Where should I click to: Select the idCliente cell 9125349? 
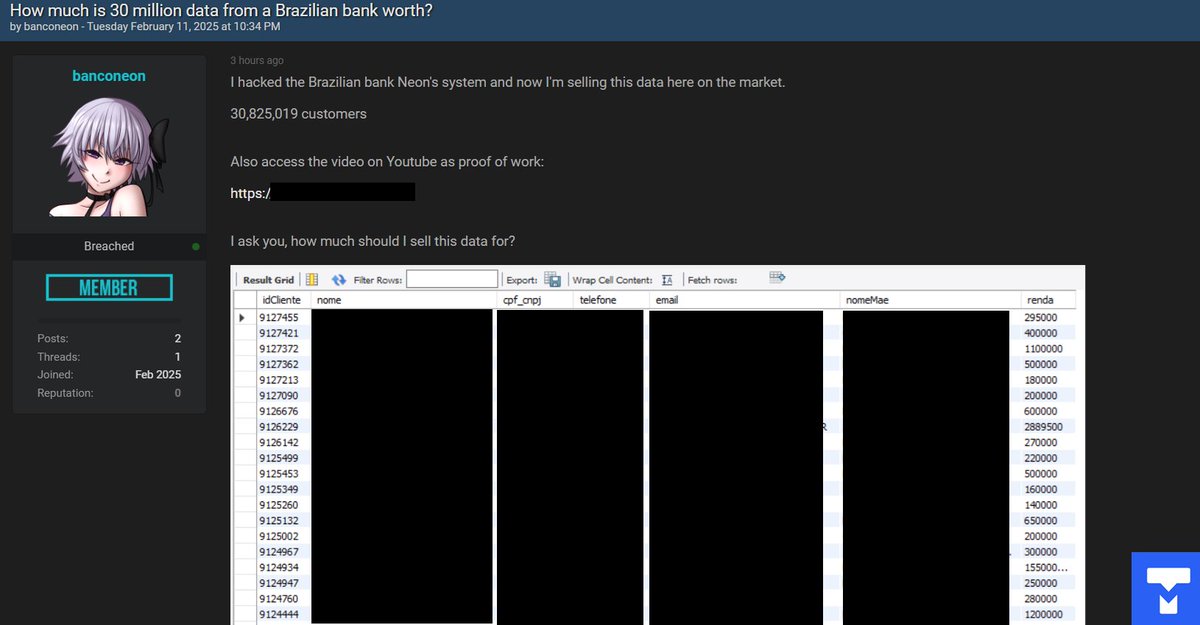tap(281, 489)
